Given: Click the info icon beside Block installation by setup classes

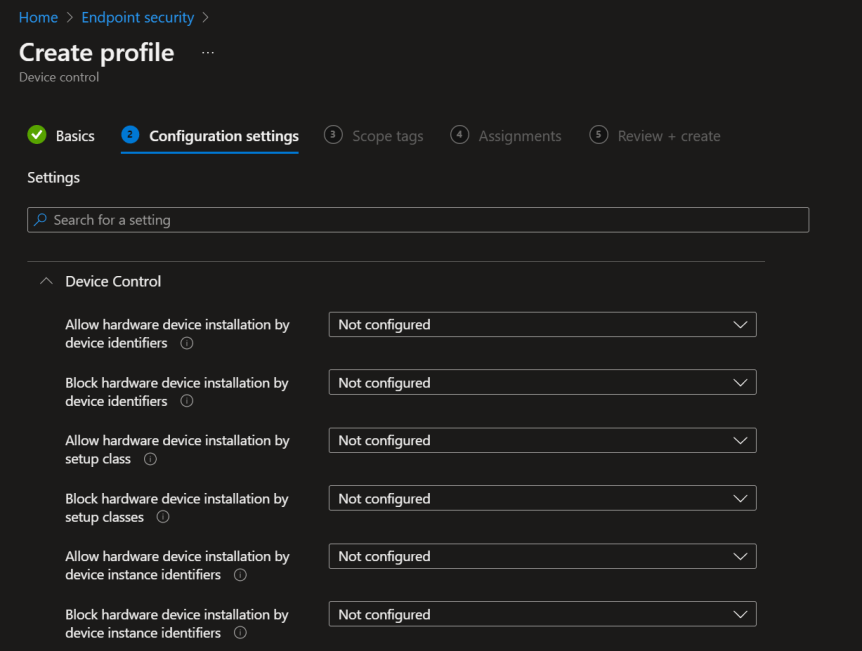Looking at the screenshot, I should point(162,518).
